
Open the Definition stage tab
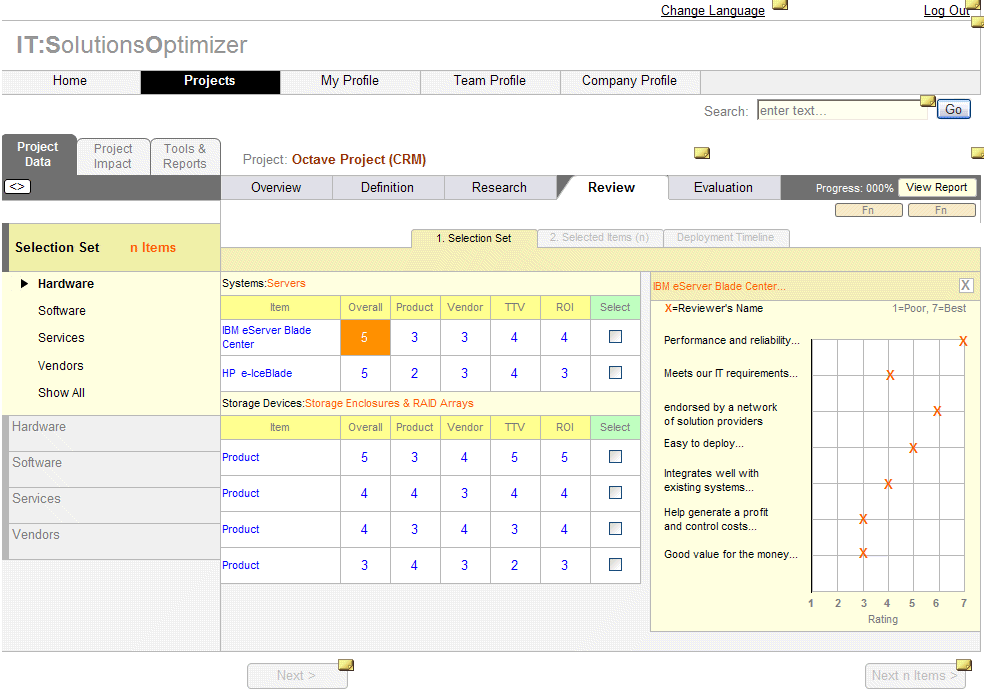tap(387, 188)
